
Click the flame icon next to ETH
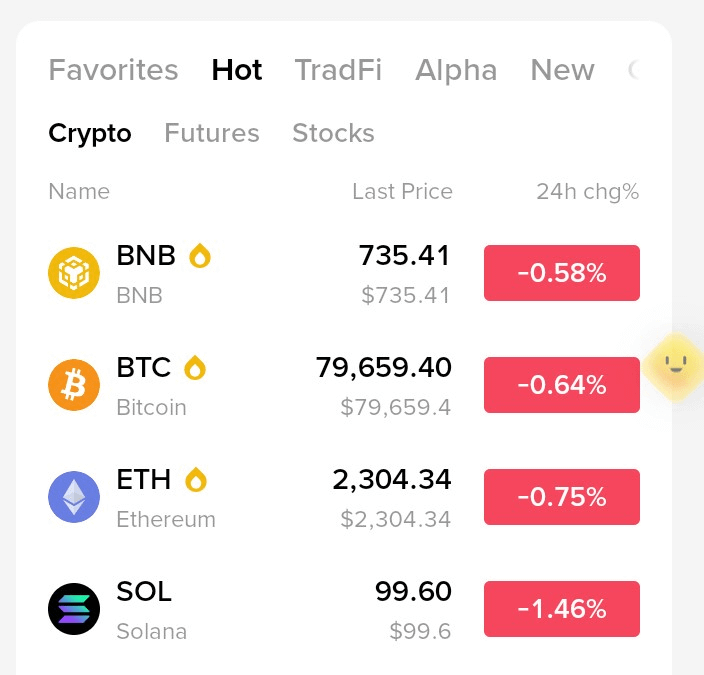(x=196, y=479)
